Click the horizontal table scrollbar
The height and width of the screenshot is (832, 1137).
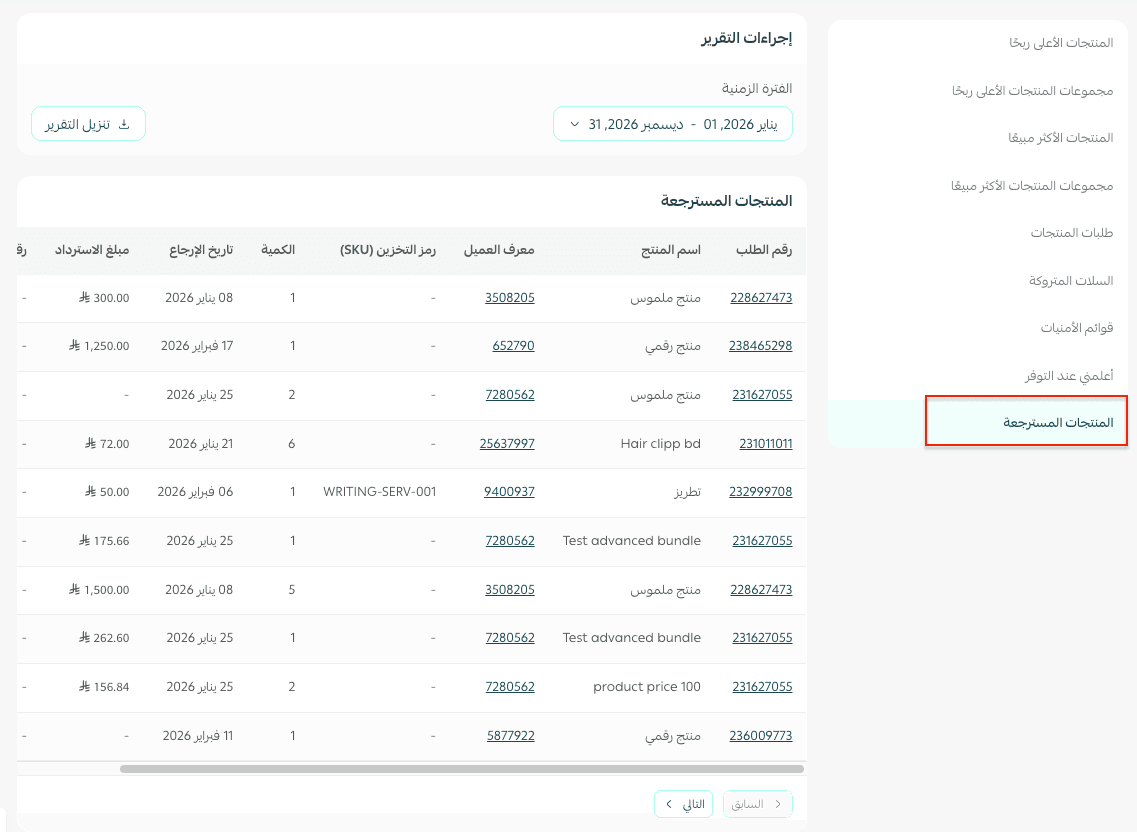coord(461,769)
